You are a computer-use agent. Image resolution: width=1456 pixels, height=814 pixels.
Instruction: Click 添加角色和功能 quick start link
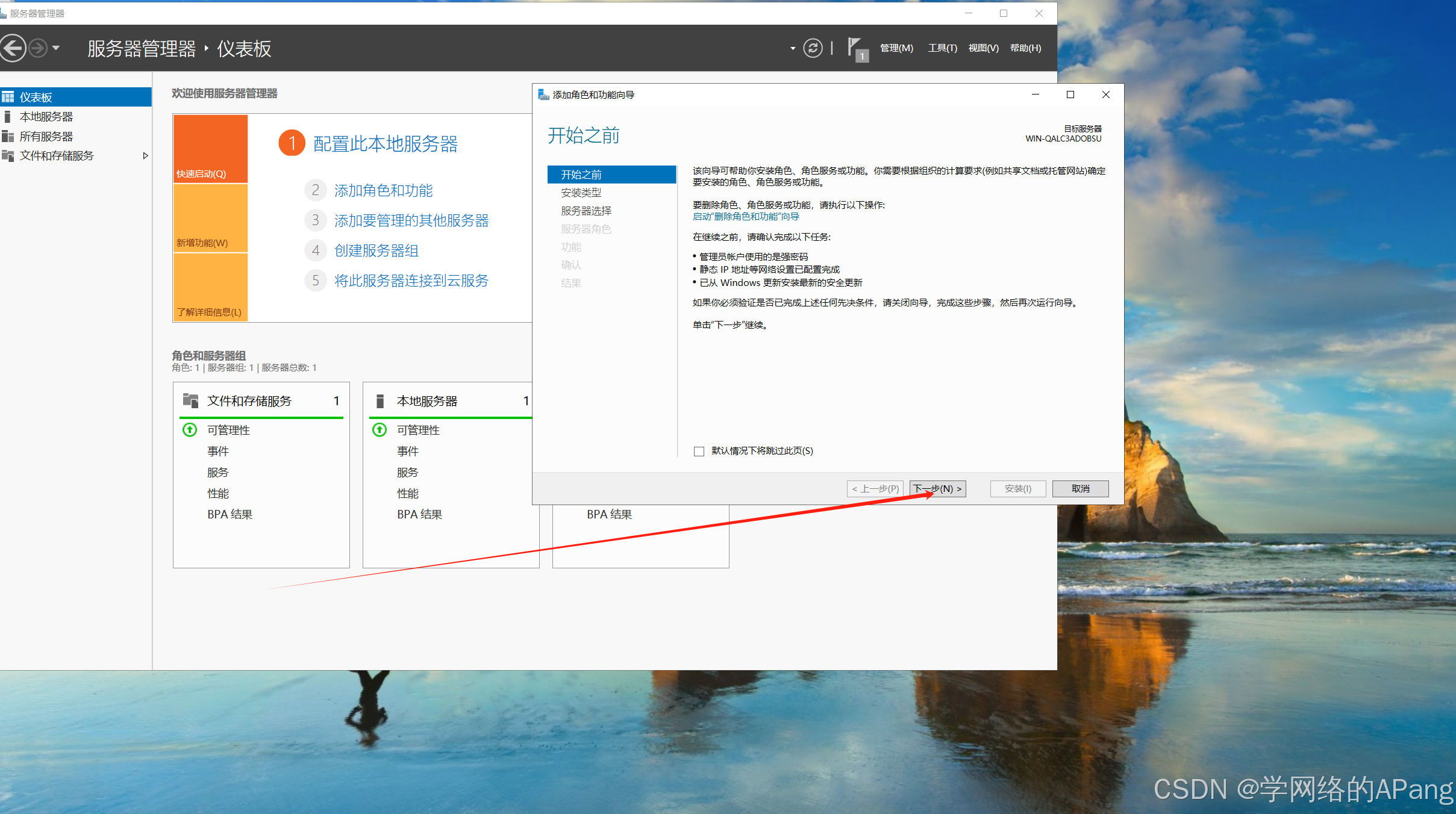[x=383, y=191]
